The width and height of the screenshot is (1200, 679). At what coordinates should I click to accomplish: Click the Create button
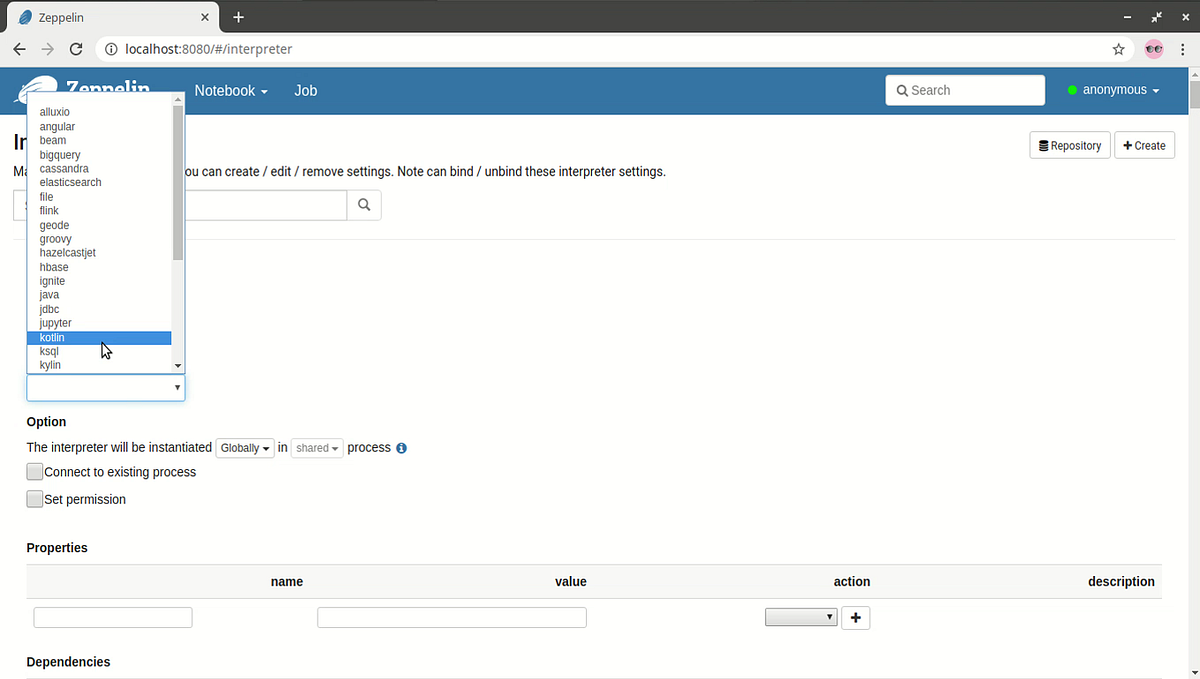tap(1144, 145)
